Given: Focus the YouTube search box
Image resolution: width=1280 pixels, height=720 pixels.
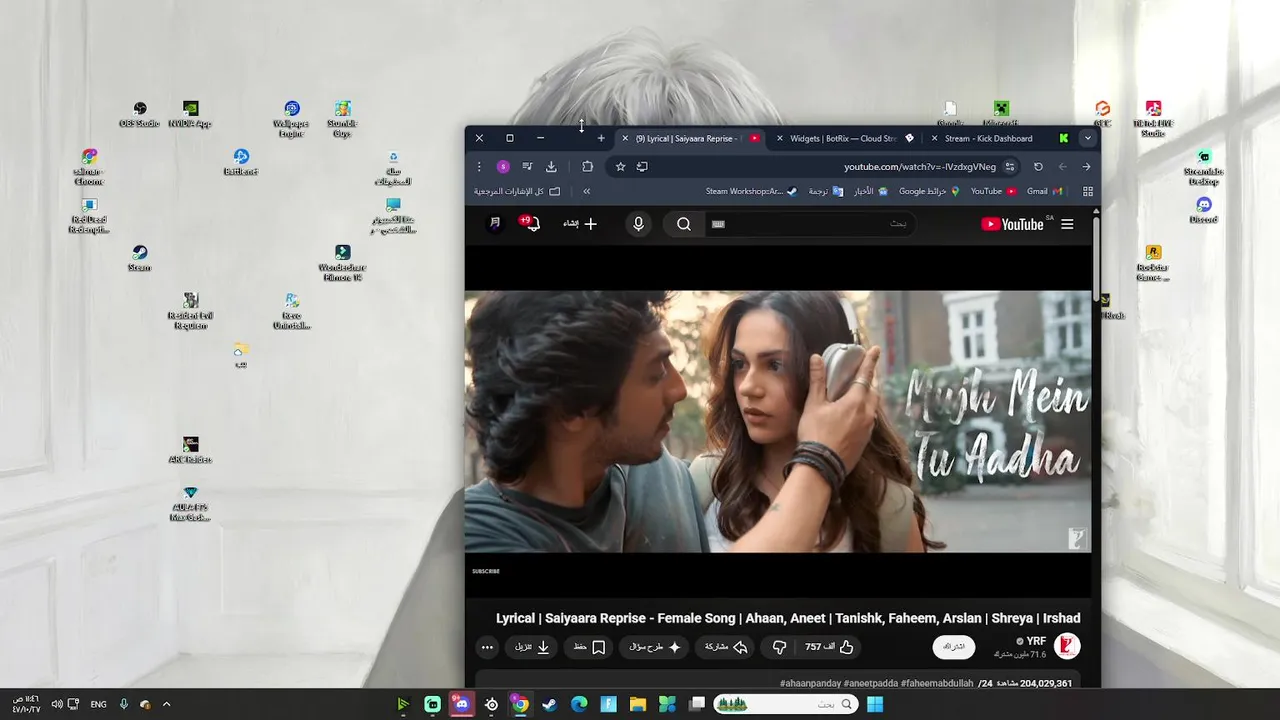Looking at the screenshot, I should point(810,224).
